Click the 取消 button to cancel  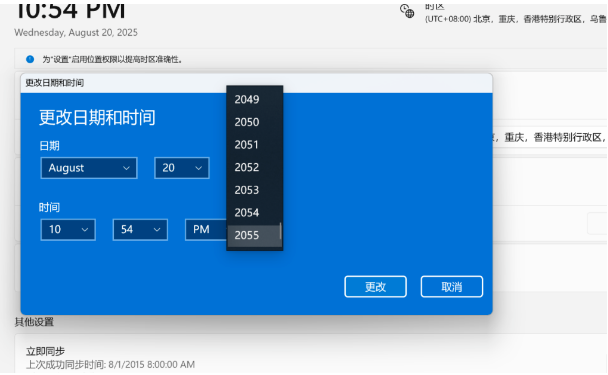click(452, 287)
